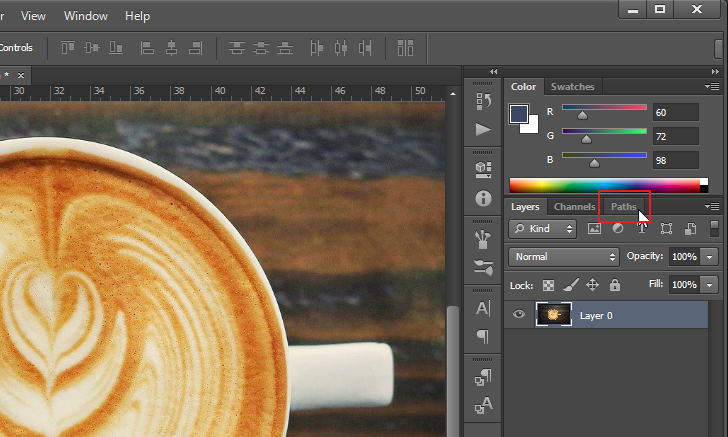Screen dimensions: 728x437
Task: Lock image pixels brush icon
Action: click(571, 285)
